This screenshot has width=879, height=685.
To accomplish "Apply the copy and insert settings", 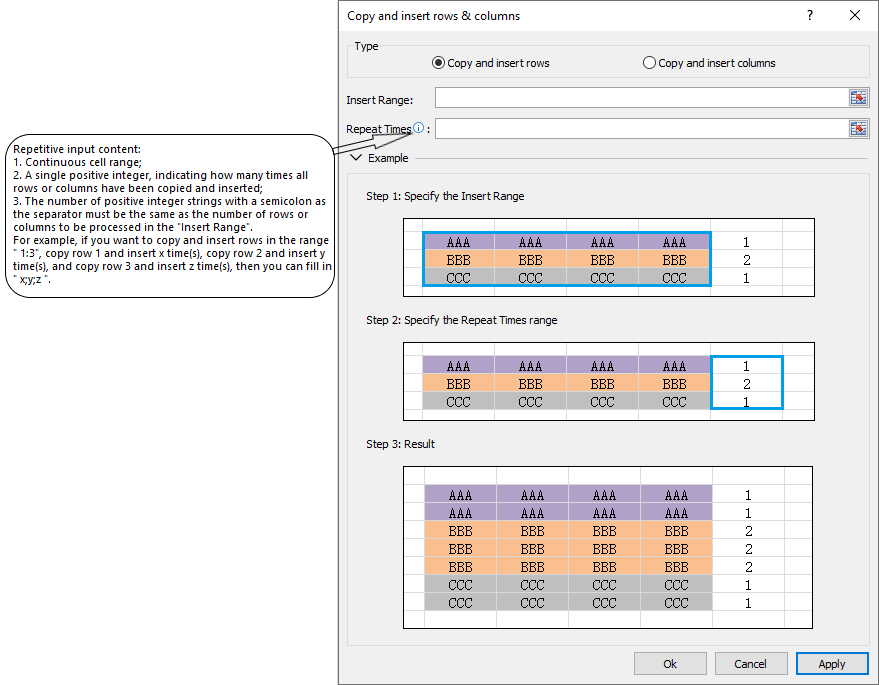I will 832,663.
